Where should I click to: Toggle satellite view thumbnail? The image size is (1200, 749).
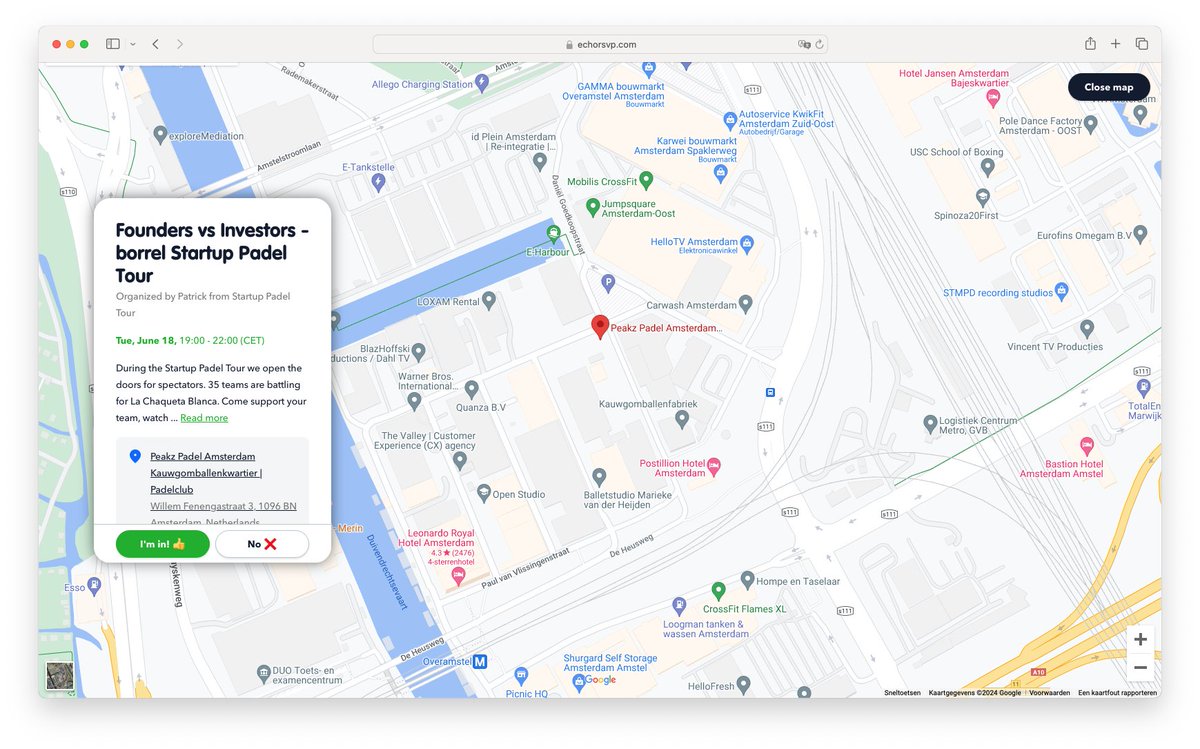point(60,676)
